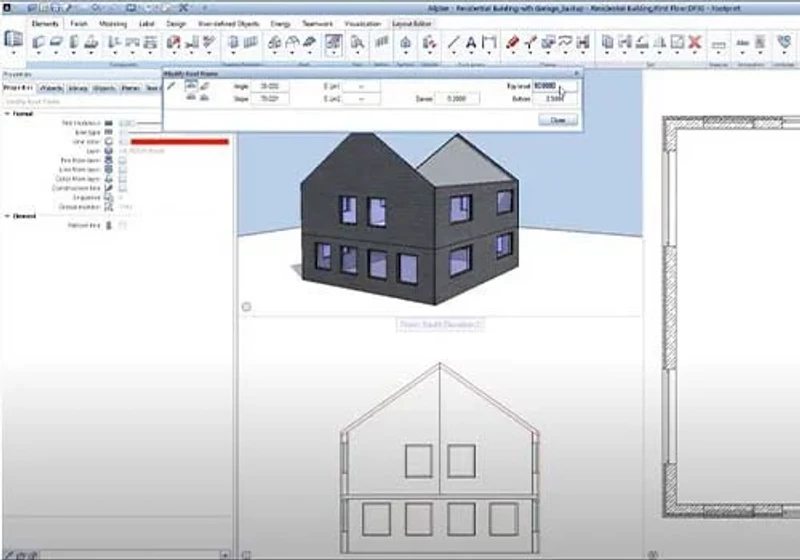Click the last ribbon icon at far right
This screenshot has height=560, width=800.
point(784,42)
